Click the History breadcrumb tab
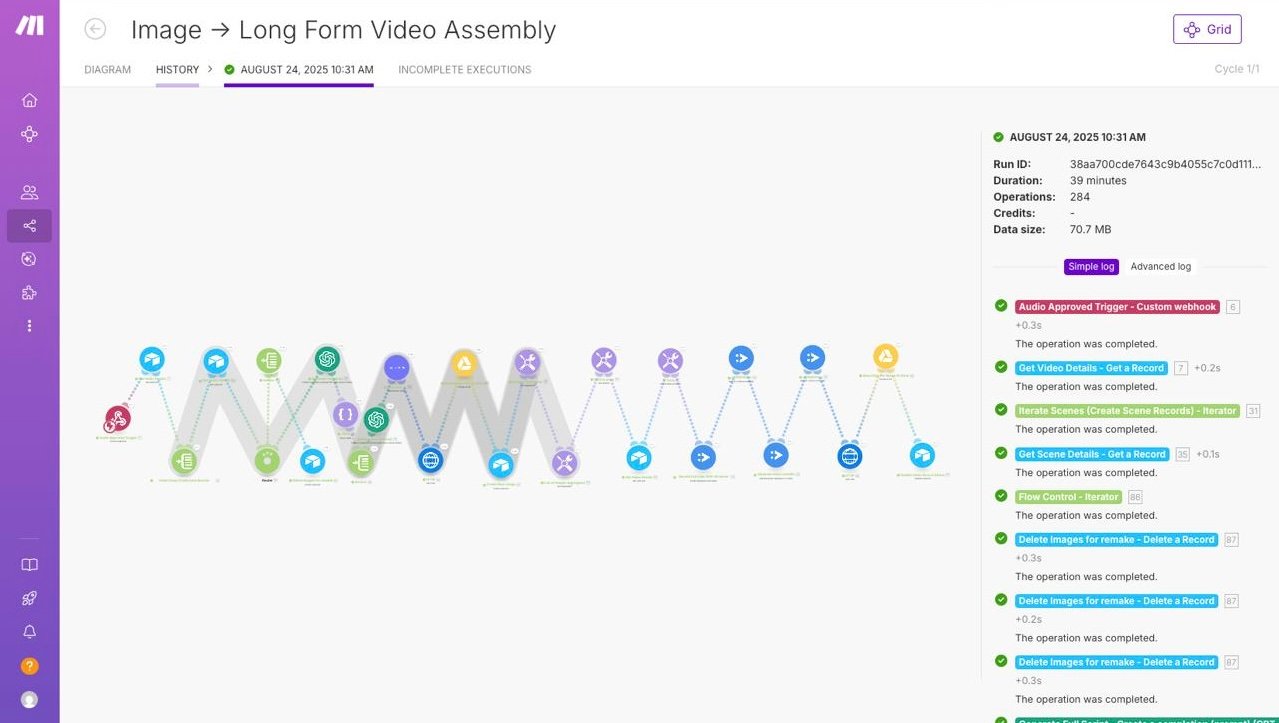Viewport: 1279px width, 723px height. click(177, 70)
